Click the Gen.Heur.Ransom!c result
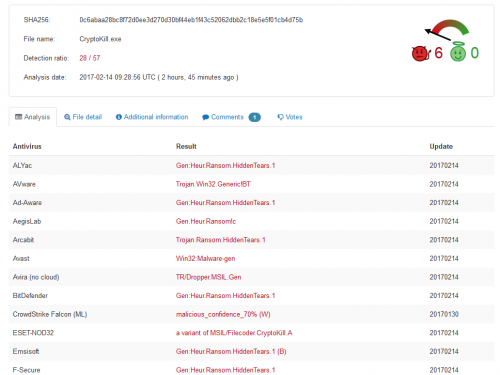The height and width of the screenshot is (375, 500). click(206, 221)
